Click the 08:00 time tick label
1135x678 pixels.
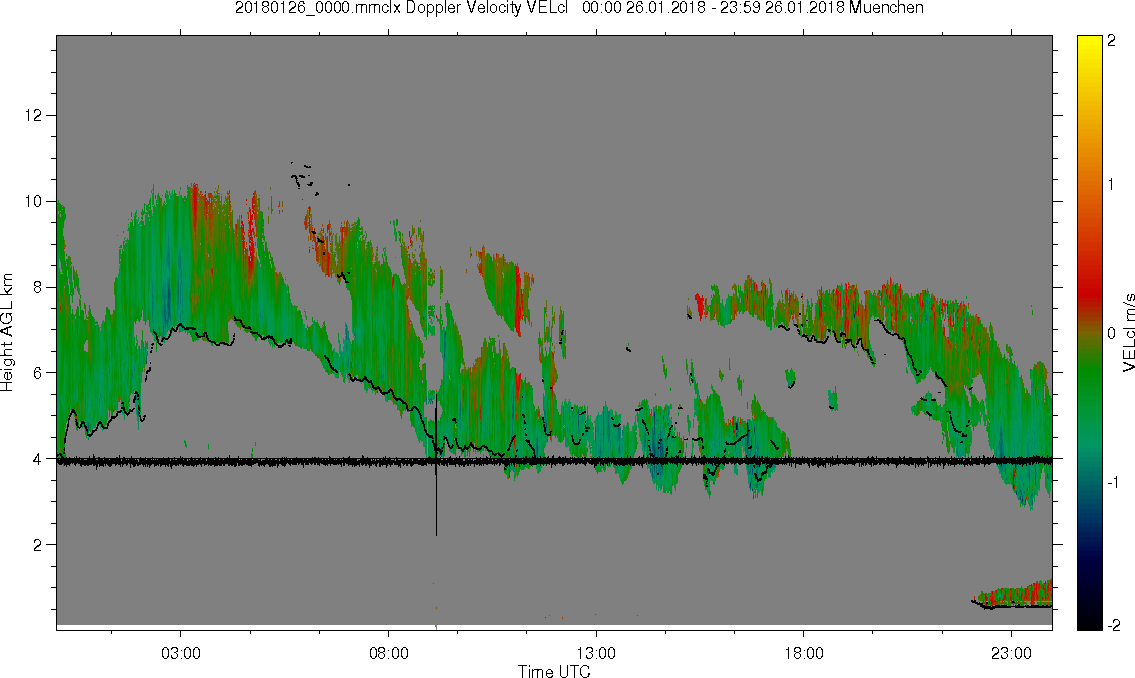click(x=389, y=653)
